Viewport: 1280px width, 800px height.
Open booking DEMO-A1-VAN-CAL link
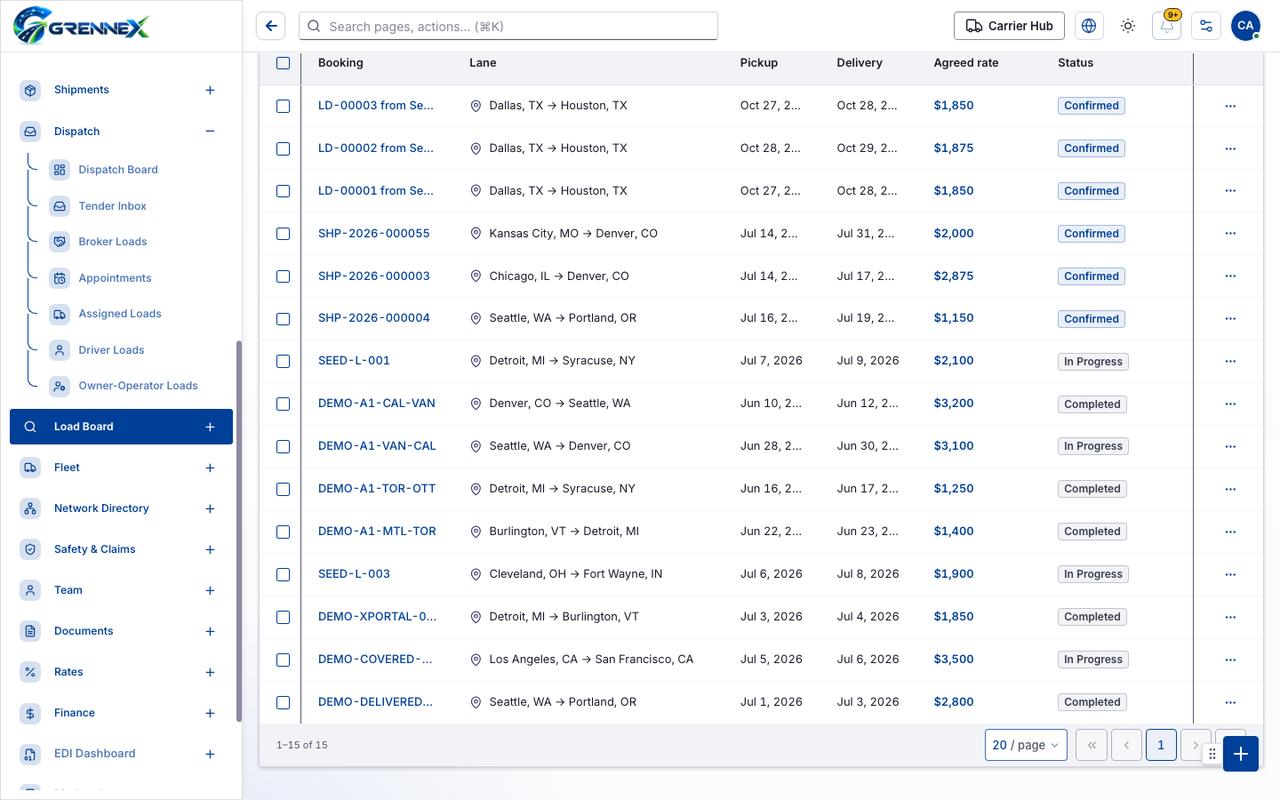click(377, 446)
